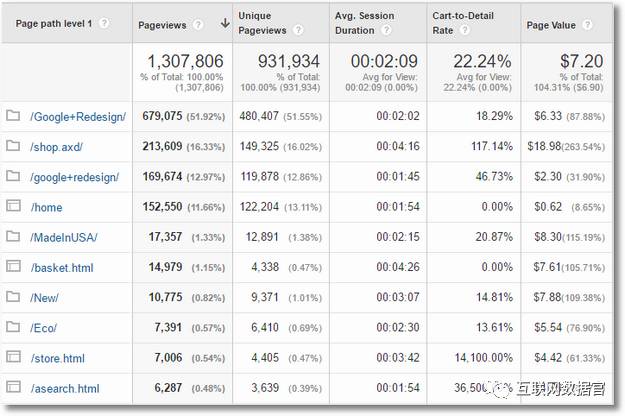Open the /shop.axd/ path link
This screenshot has width=625, height=416.
click(x=56, y=147)
